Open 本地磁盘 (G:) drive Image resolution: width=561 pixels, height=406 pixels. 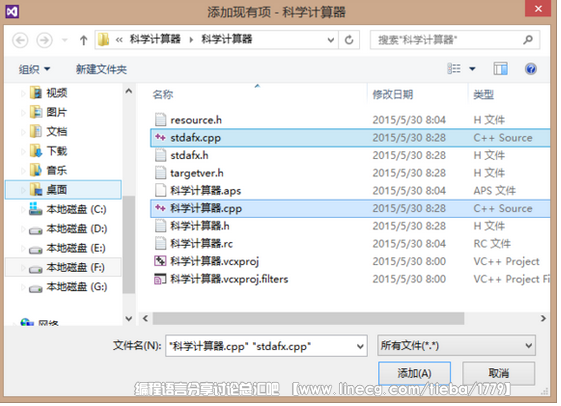[77, 287]
